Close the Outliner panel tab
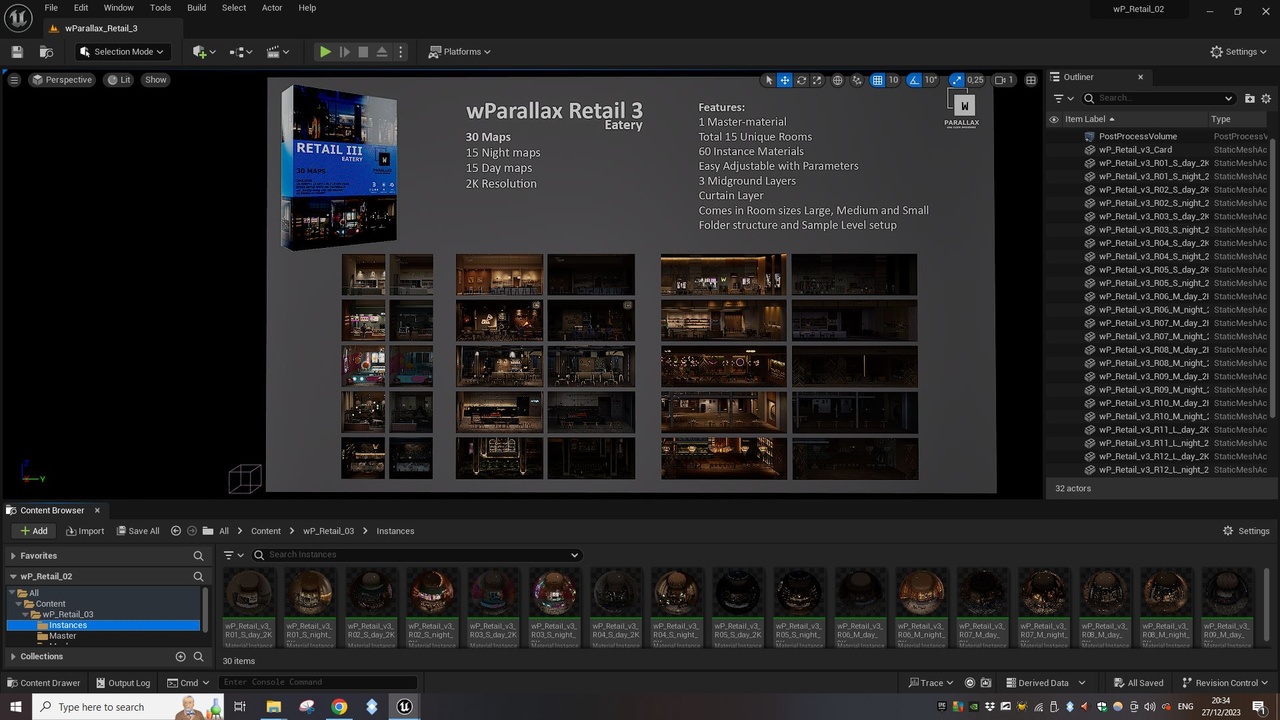Screen dimensions: 1280x720 [x=1140, y=77]
